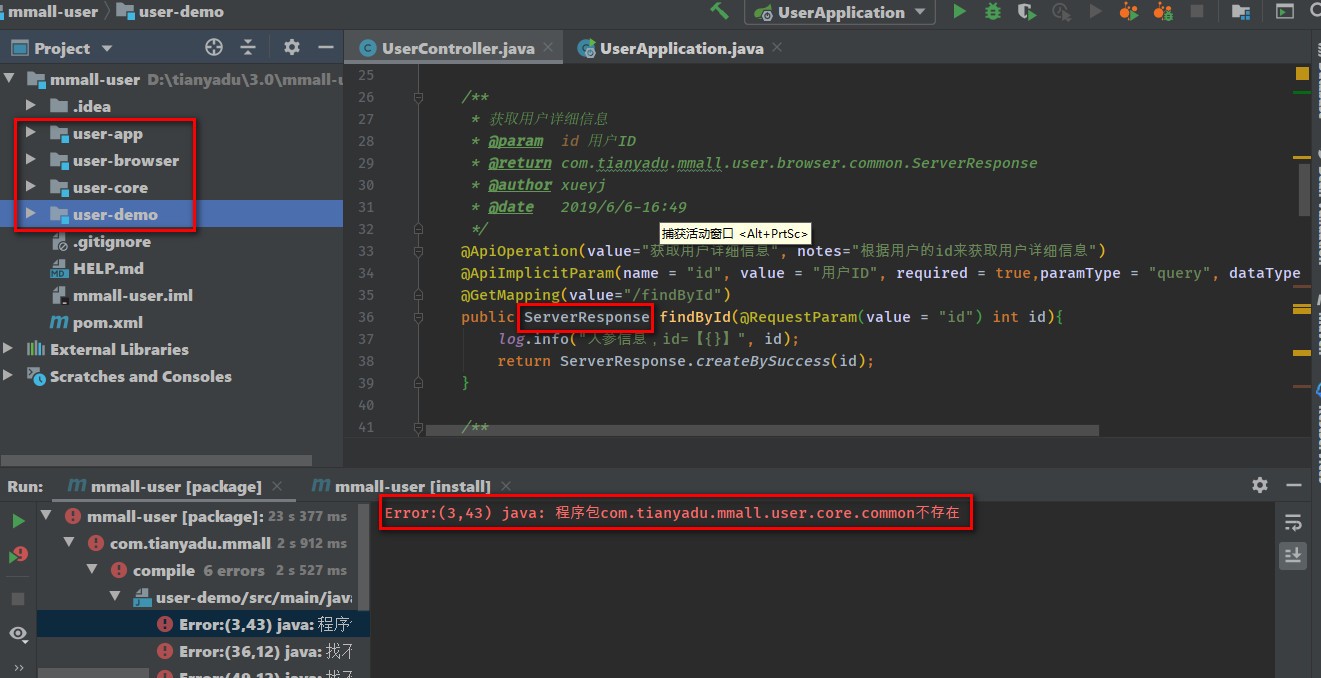Open the UserApplication run configuration dropdown
This screenshot has width=1321, height=678.
(840, 12)
